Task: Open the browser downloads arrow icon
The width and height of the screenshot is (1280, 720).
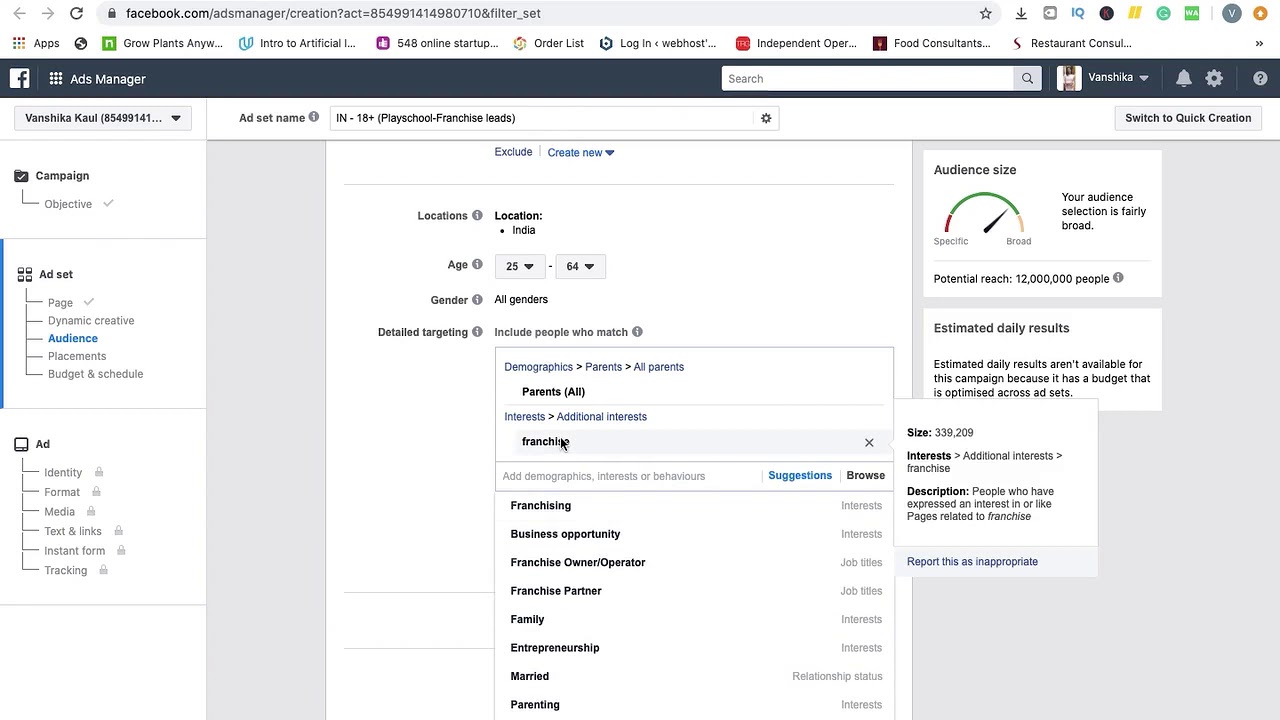Action: tap(1021, 13)
